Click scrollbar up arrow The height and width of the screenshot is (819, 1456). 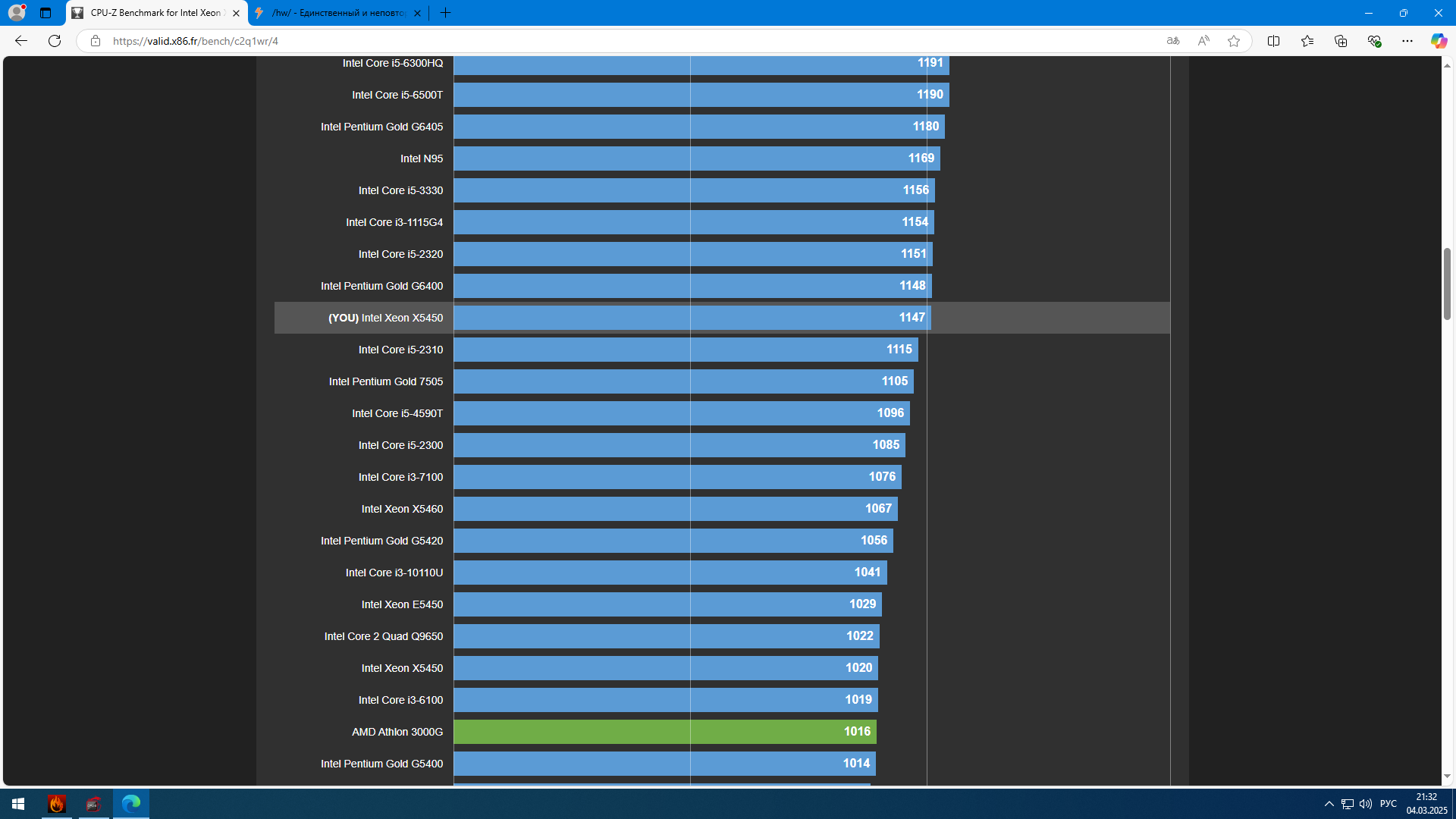pos(1447,66)
